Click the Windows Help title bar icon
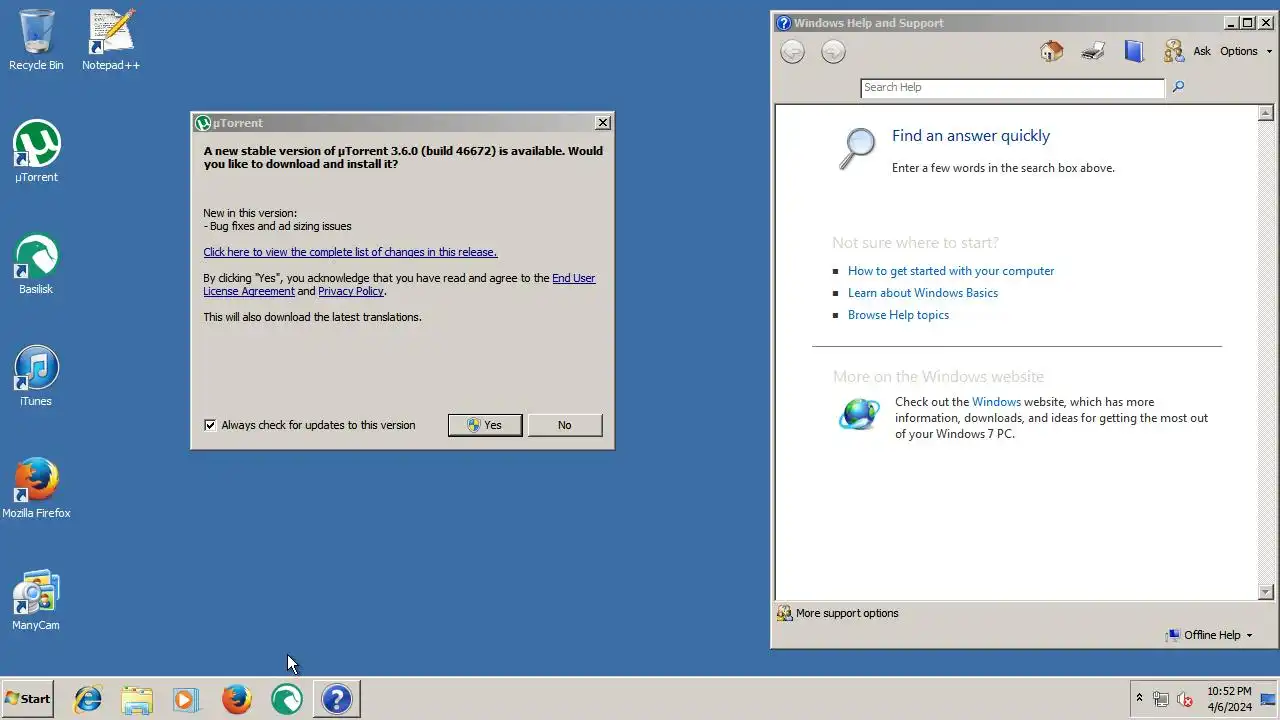The height and width of the screenshot is (720, 1280). [x=784, y=23]
